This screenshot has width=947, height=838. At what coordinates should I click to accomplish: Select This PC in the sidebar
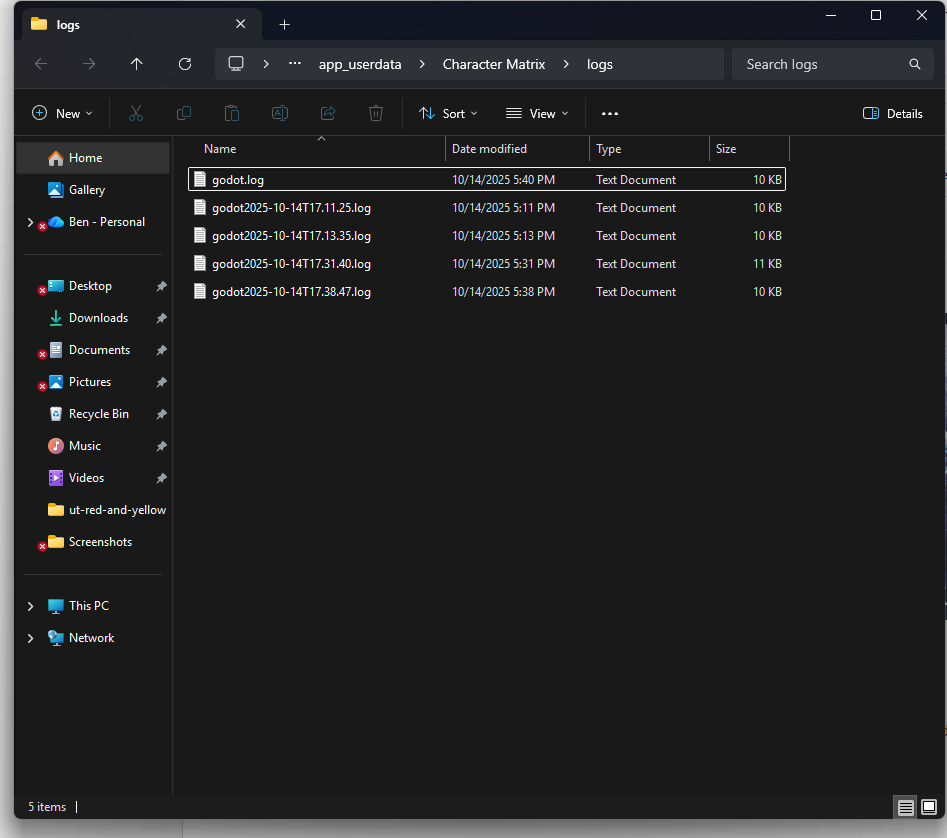(x=93, y=606)
